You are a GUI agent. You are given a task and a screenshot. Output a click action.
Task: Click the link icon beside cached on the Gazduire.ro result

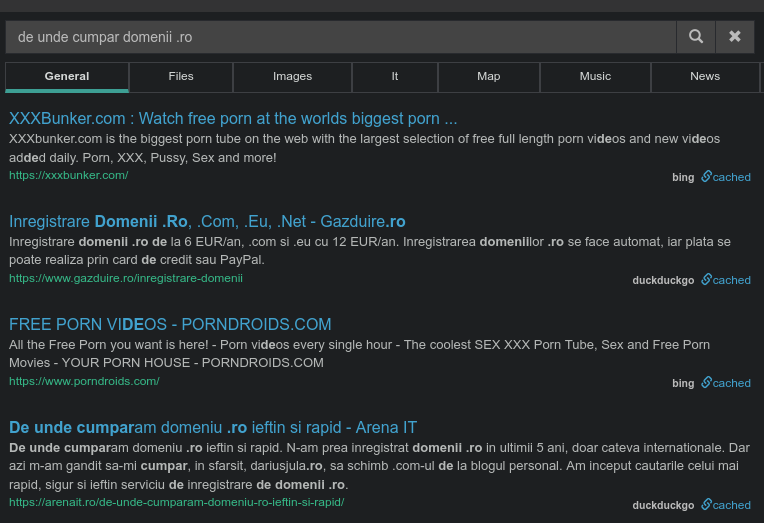[x=706, y=279]
